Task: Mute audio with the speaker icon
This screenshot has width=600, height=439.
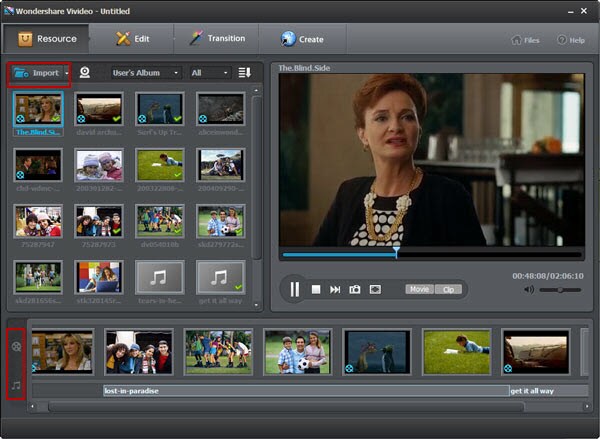Action: (529, 290)
